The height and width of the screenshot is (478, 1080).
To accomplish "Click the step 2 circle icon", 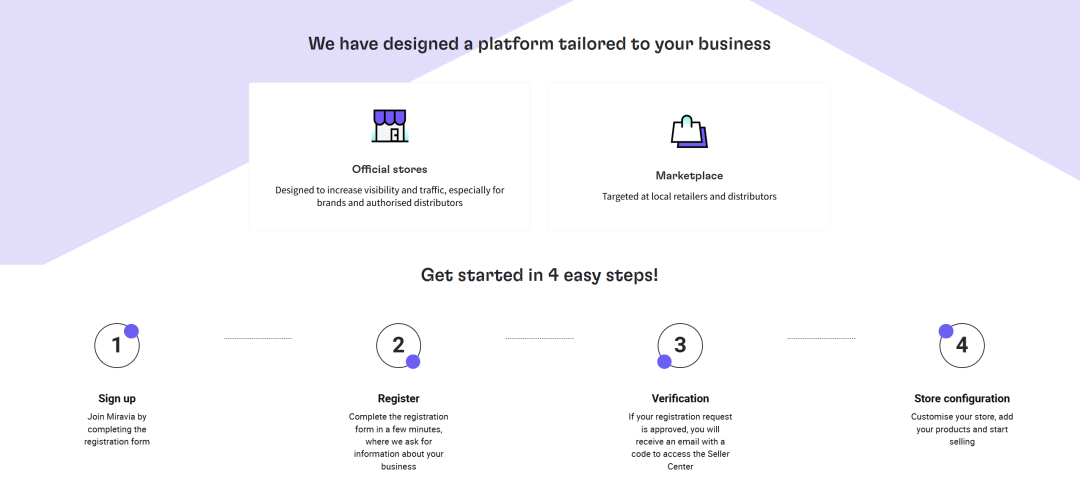I will coord(398,345).
